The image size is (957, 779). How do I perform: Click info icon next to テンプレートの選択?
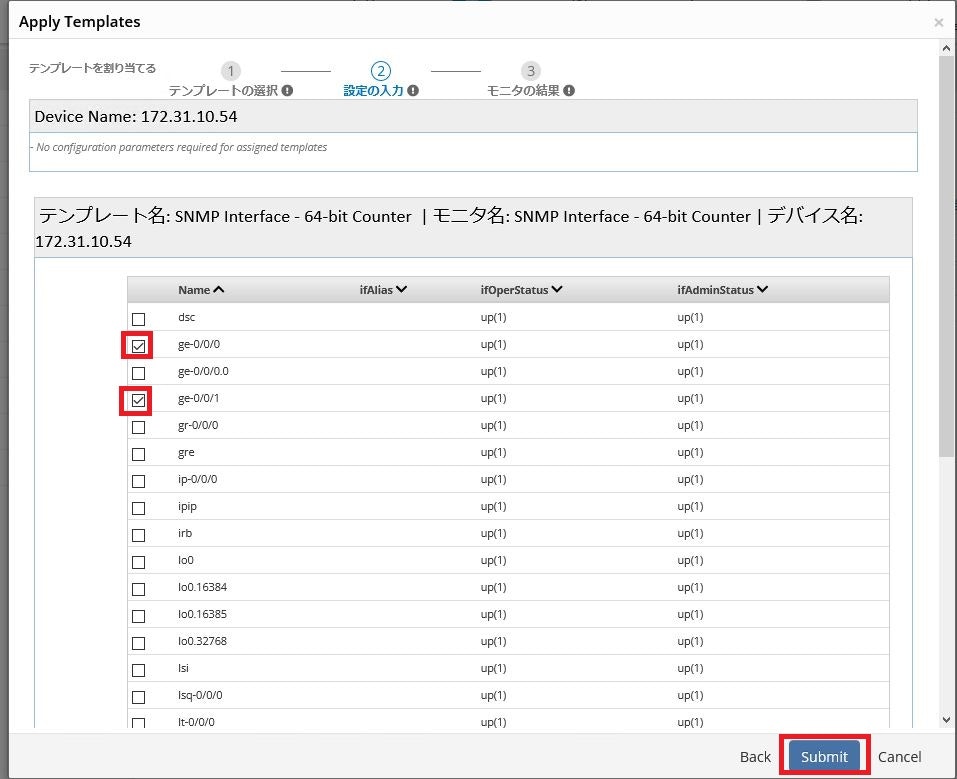[287, 90]
